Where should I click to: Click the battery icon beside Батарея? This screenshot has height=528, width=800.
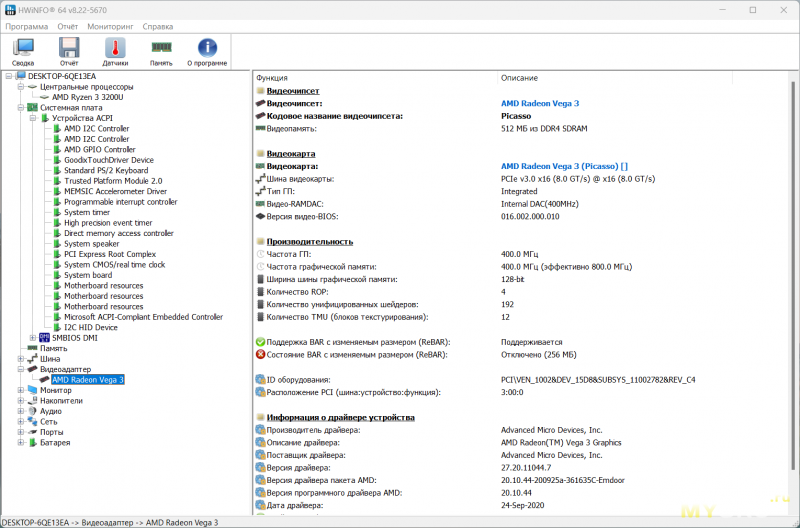33,442
